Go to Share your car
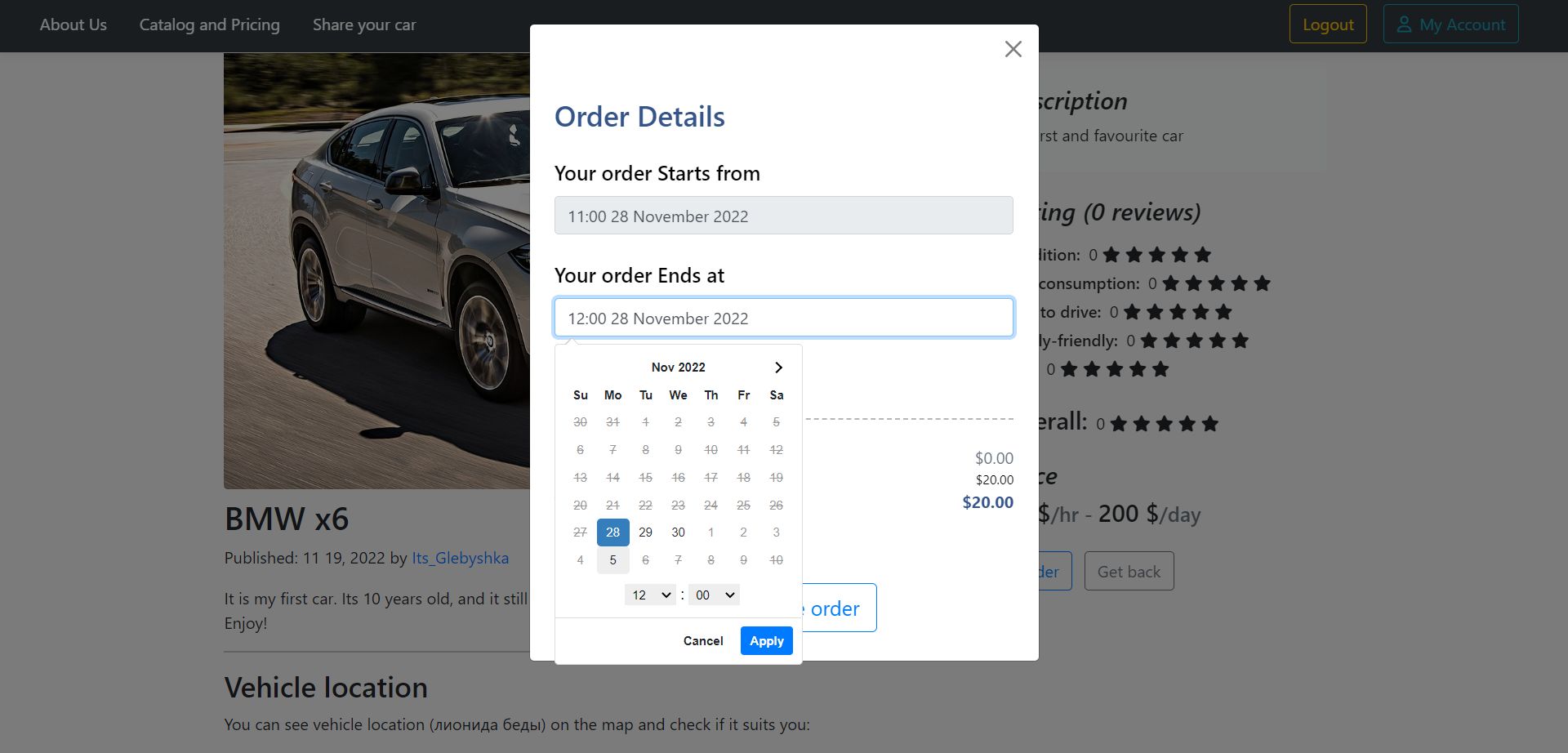Screen dimensions: 1568x753 click(364, 25)
